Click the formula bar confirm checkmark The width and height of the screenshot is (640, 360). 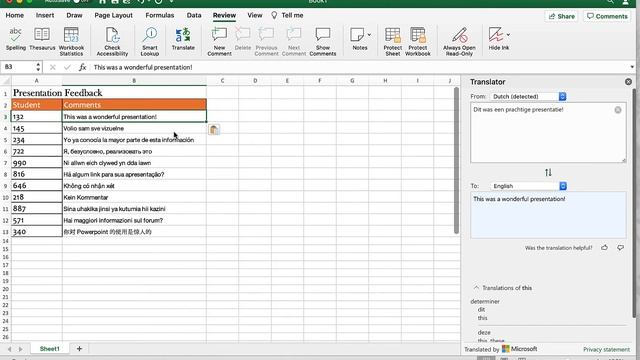67,67
